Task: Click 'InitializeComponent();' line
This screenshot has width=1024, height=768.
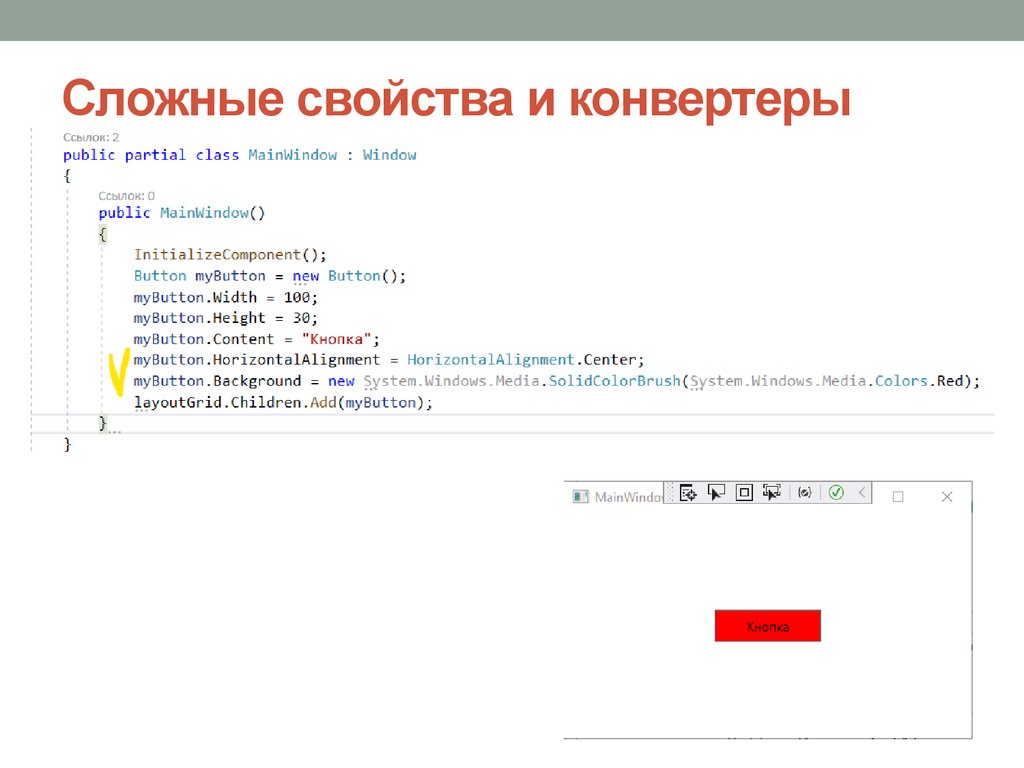Action: pyautogui.click(x=230, y=255)
